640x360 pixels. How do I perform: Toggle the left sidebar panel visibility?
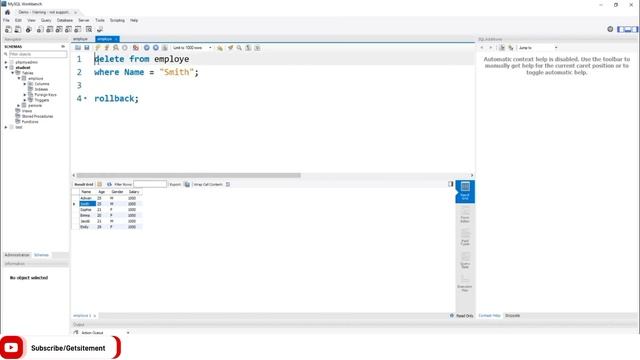(x=621, y=29)
